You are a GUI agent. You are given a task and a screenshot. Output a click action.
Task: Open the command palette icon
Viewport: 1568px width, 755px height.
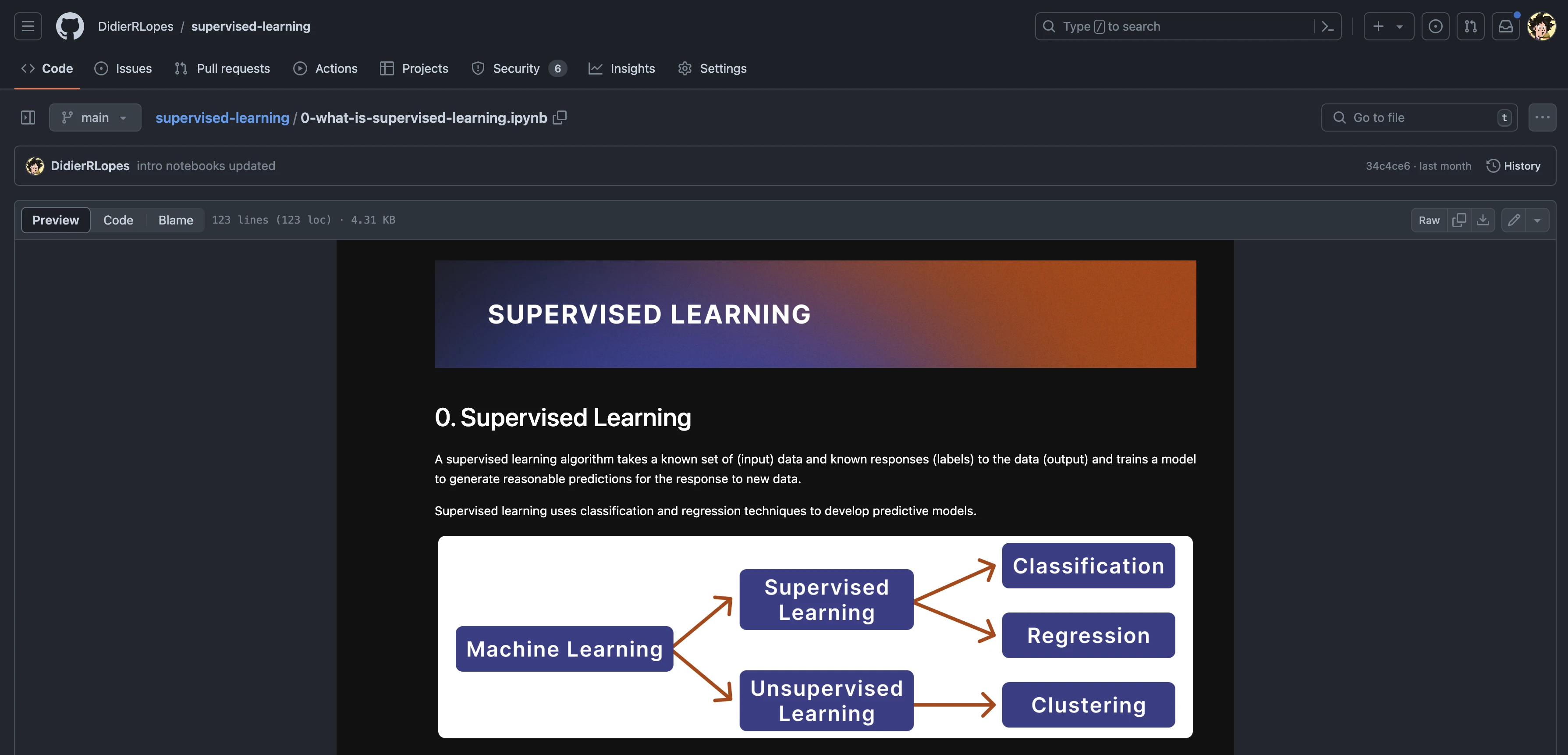1327,26
